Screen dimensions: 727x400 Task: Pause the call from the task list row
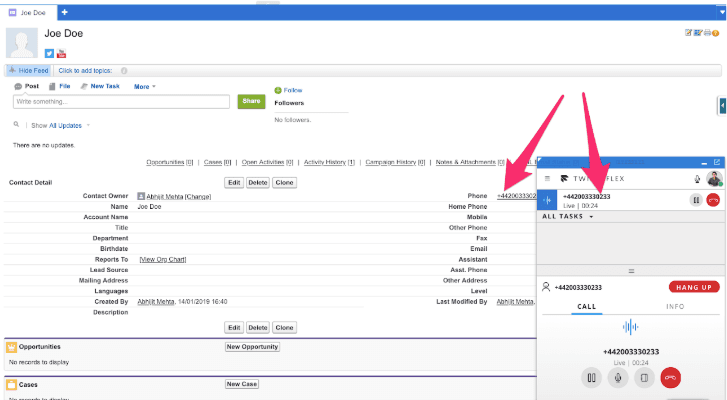coord(696,200)
